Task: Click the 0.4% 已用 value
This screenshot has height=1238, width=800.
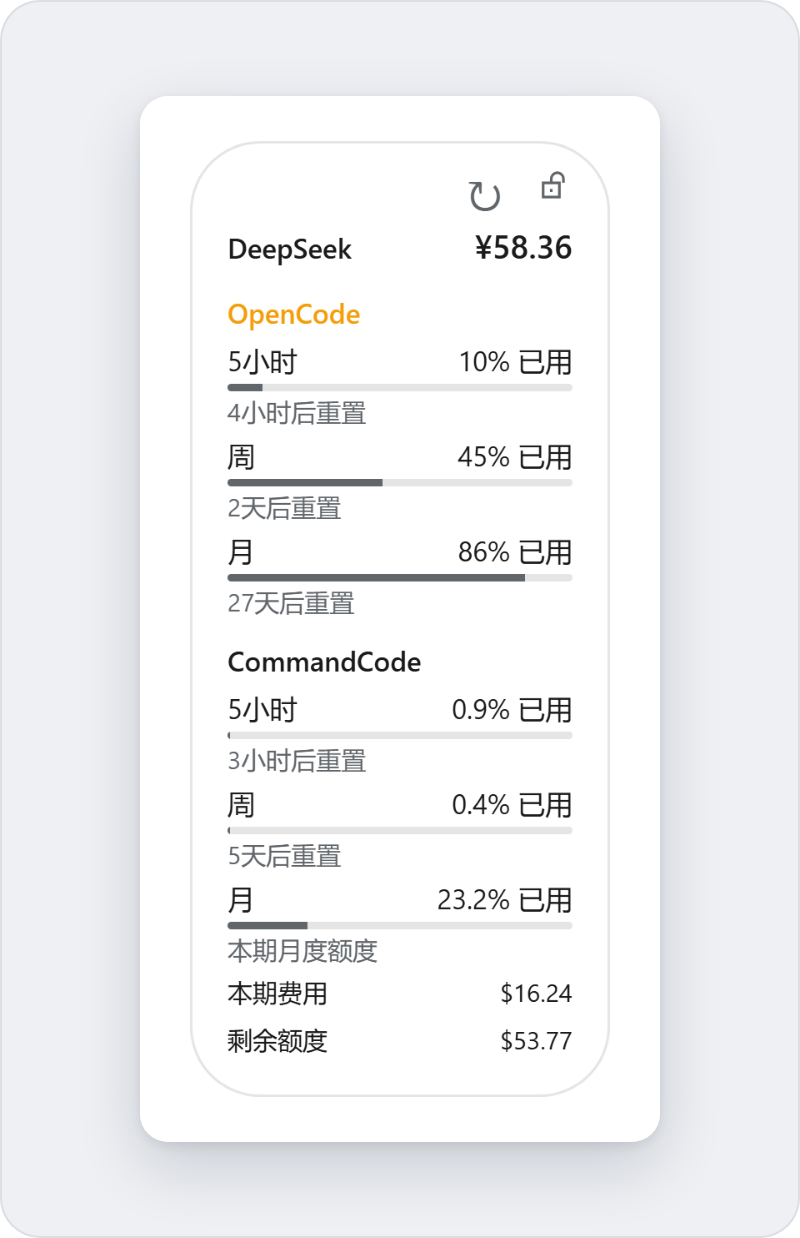Action: pyautogui.click(x=512, y=805)
